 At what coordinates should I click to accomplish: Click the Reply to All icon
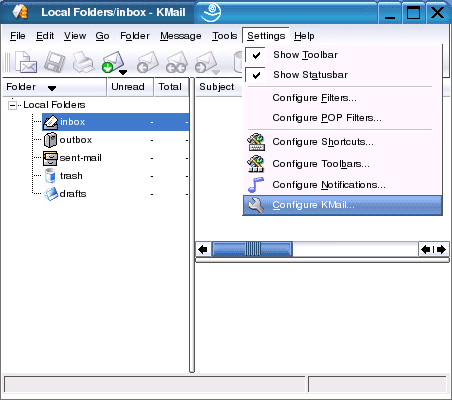tap(177, 62)
